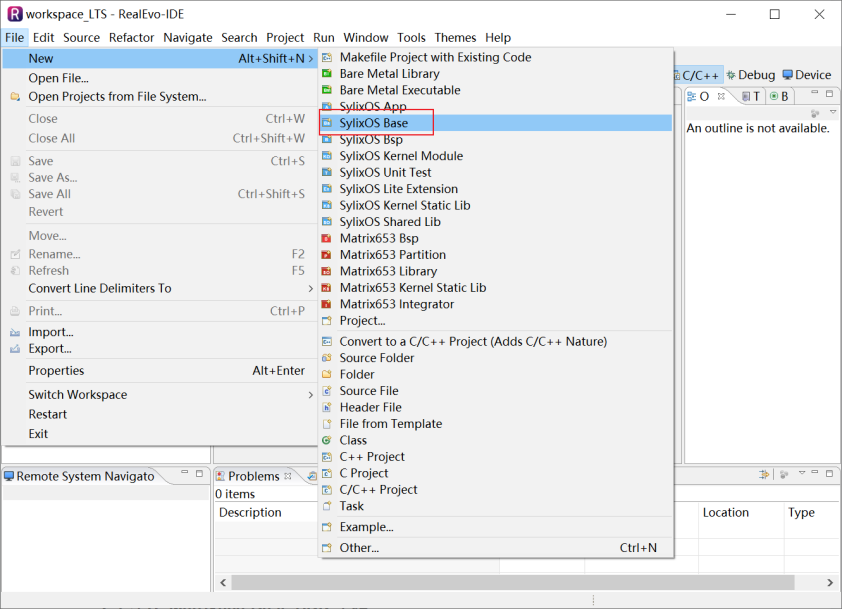This screenshot has height=609, width=842.
Task: Click the Header File icon
Action: (x=326, y=408)
